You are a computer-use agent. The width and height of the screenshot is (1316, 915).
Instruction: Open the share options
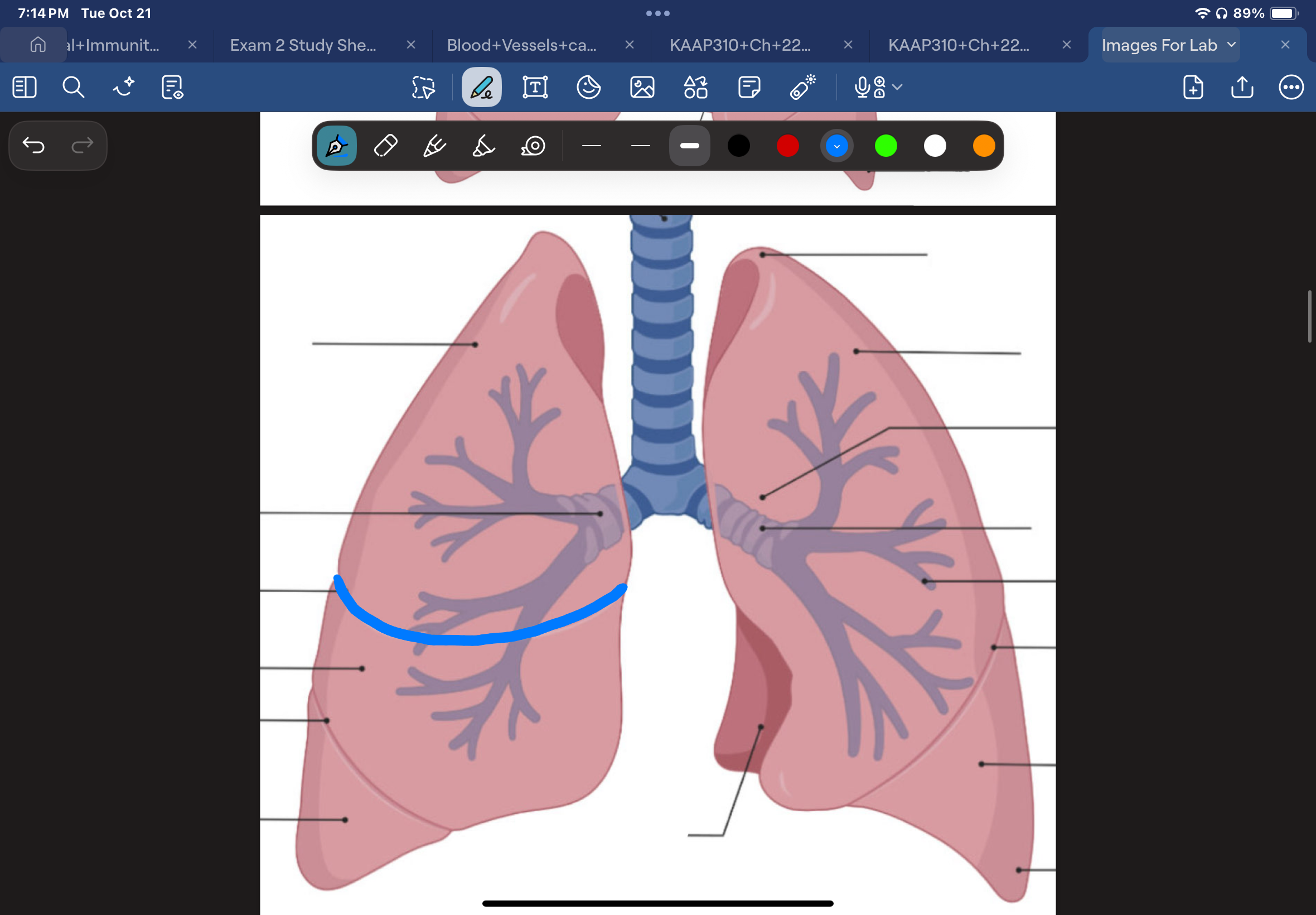click(1241, 87)
